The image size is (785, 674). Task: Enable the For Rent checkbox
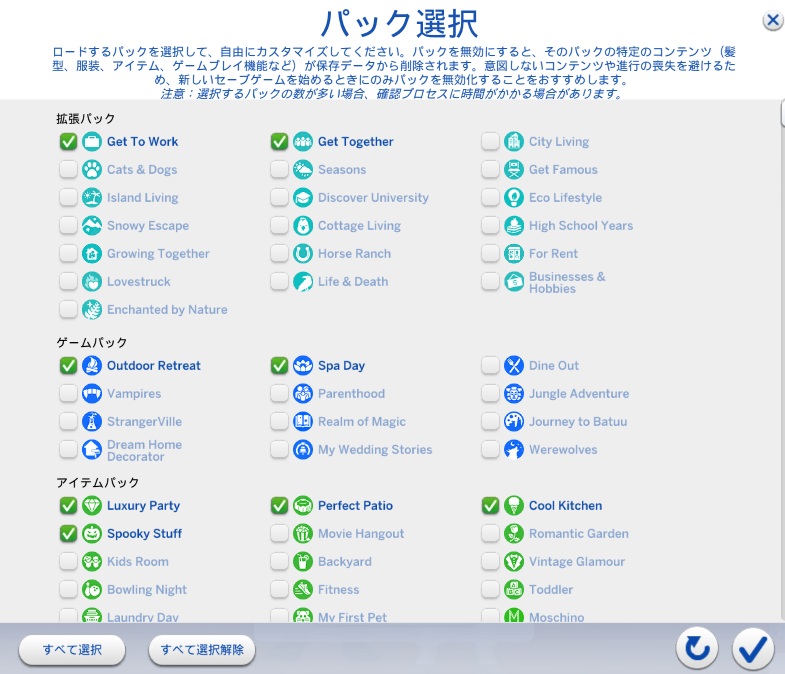[x=490, y=254]
